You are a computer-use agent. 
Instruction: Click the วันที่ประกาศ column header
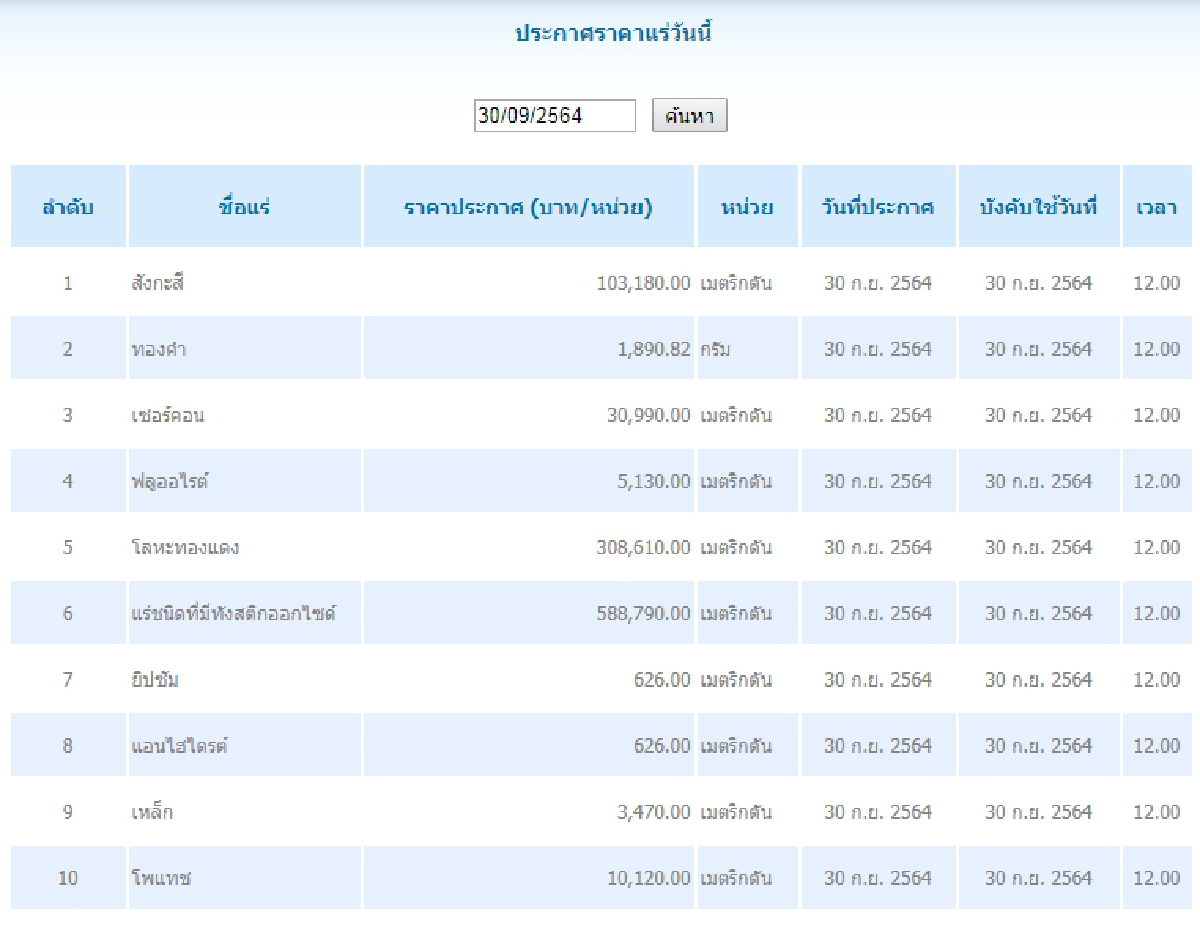tap(878, 208)
